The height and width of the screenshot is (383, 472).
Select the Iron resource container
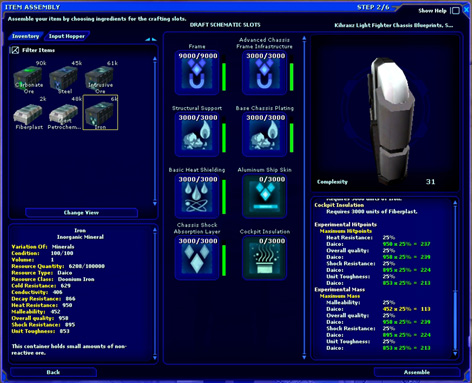click(100, 112)
